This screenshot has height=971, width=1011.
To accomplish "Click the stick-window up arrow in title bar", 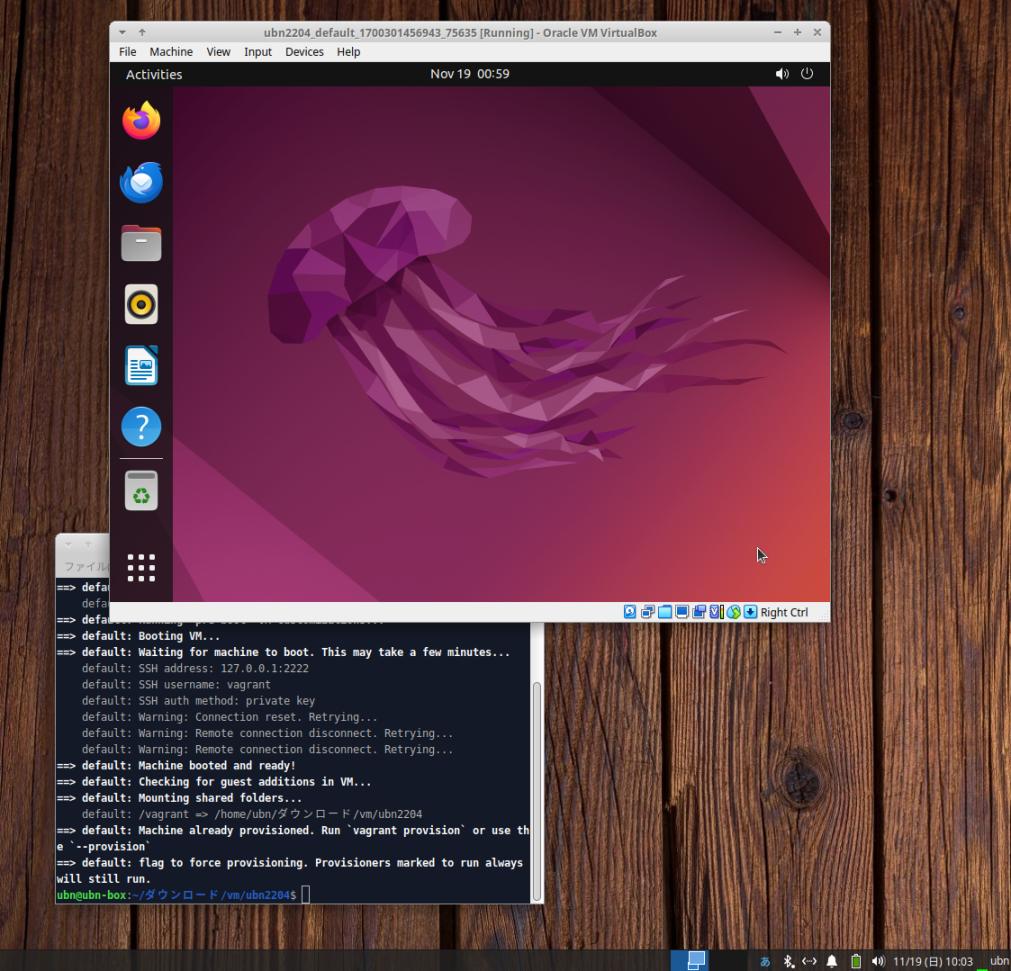I will (x=142, y=32).
